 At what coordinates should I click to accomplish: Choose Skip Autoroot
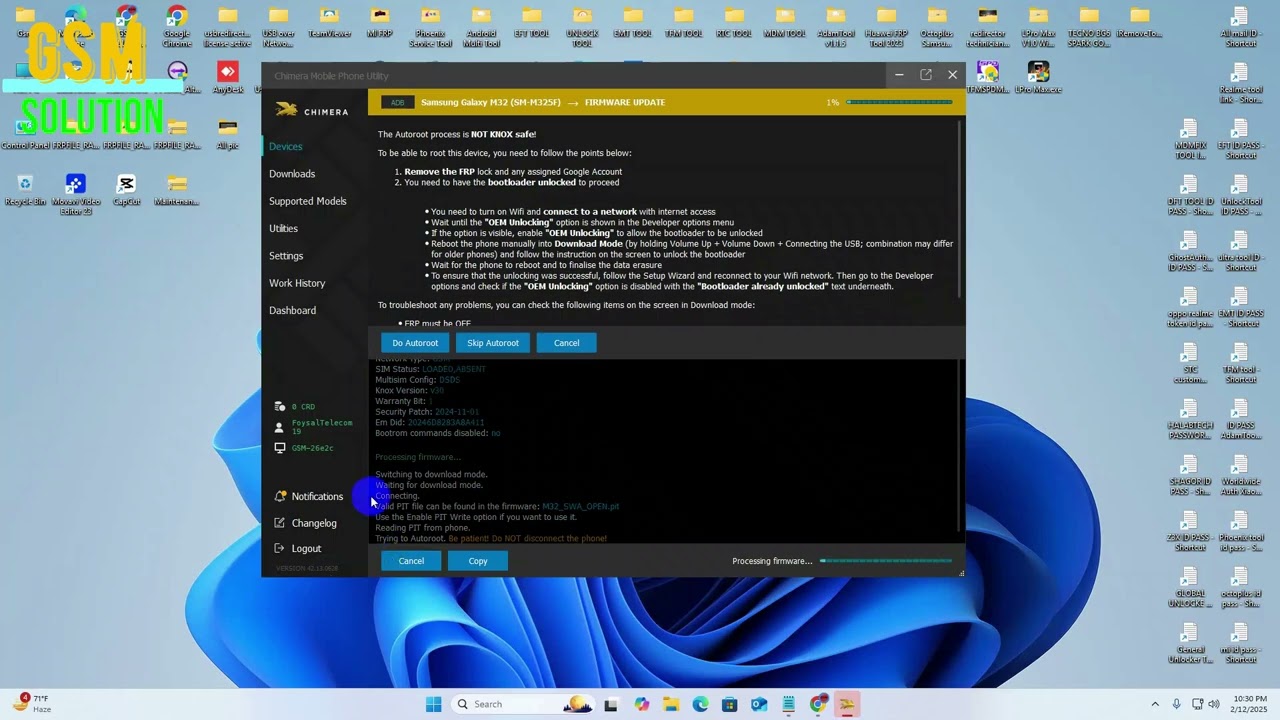tap(493, 343)
